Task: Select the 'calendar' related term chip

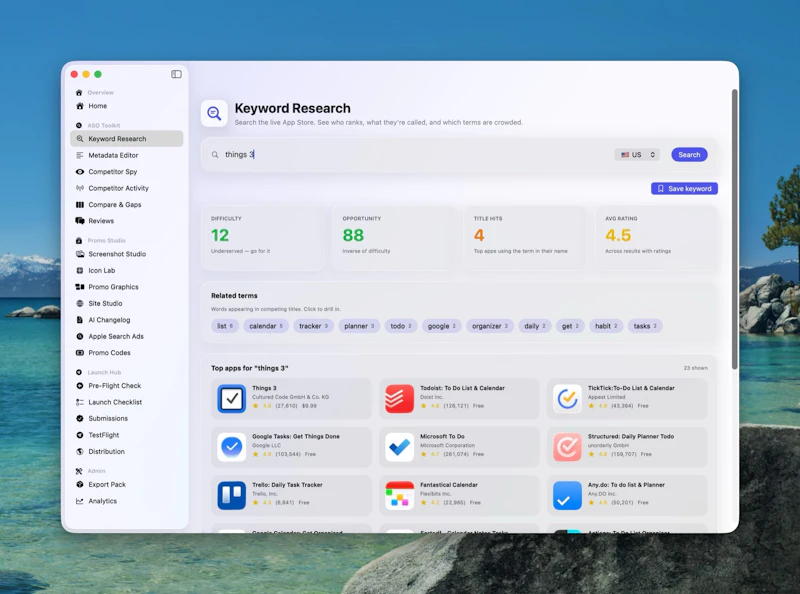Action: pyautogui.click(x=266, y=326)
